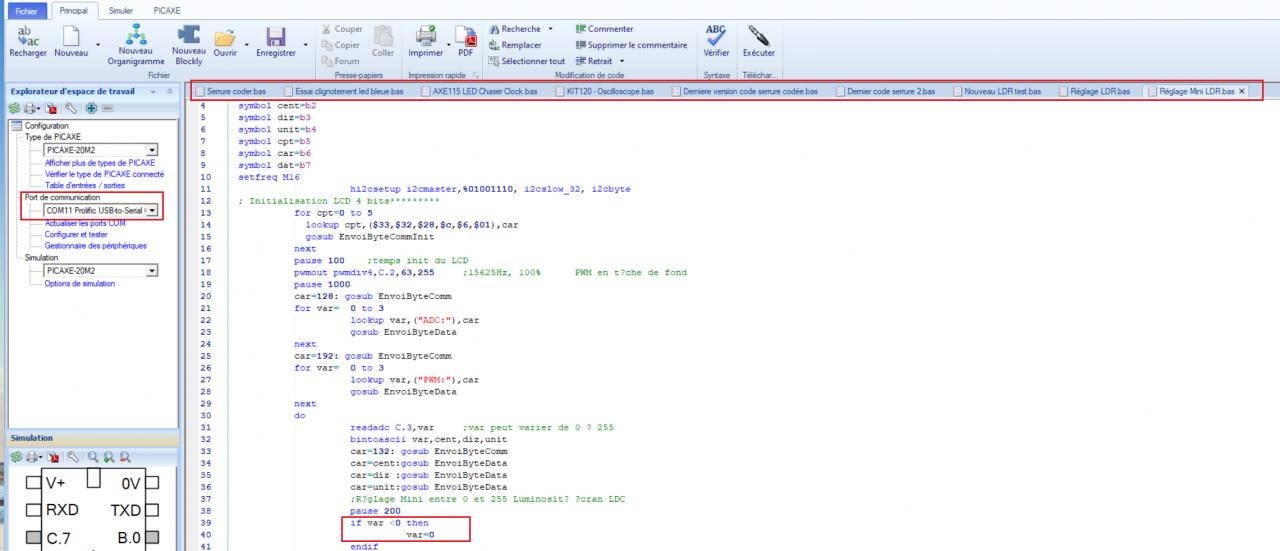Screen dimensions: 1280x551
Task: Click the explorer panel PDF icon
Action: [x=53, y=107]
